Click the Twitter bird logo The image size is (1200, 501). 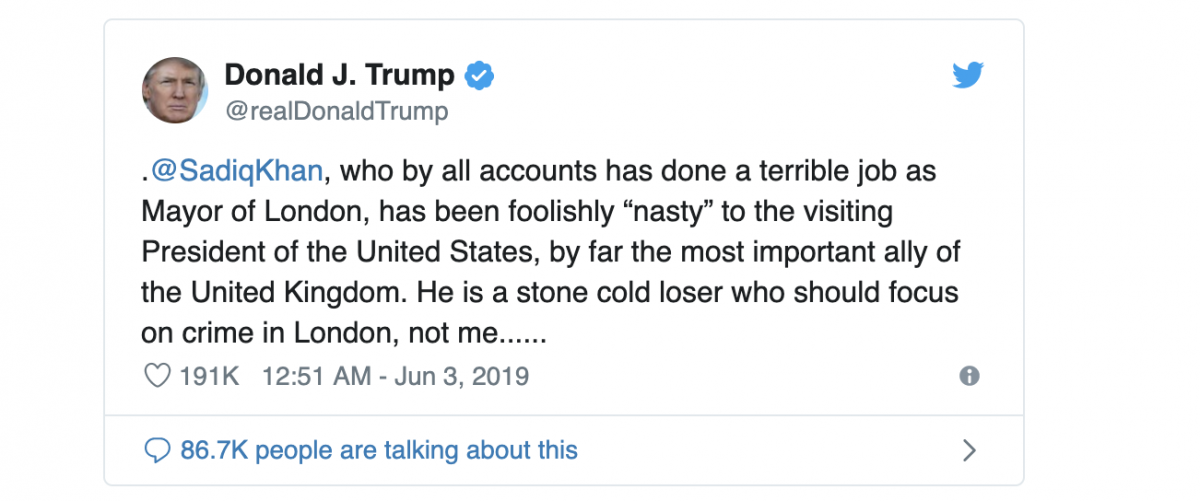[968, 77]
